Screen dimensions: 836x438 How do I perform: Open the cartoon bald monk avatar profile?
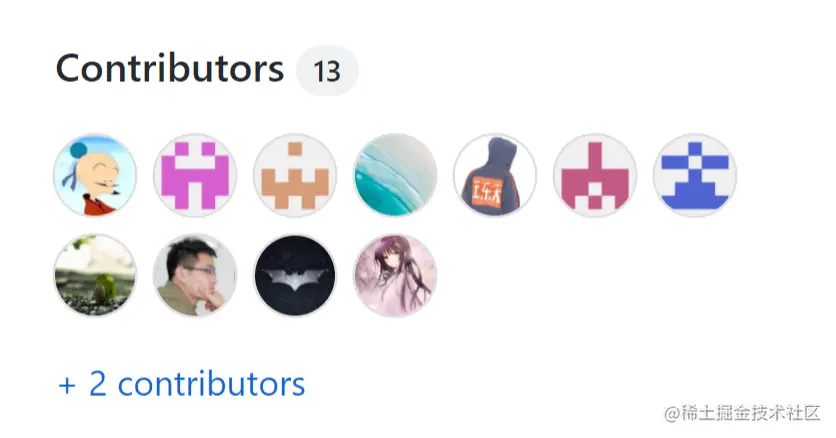point(95,175)
